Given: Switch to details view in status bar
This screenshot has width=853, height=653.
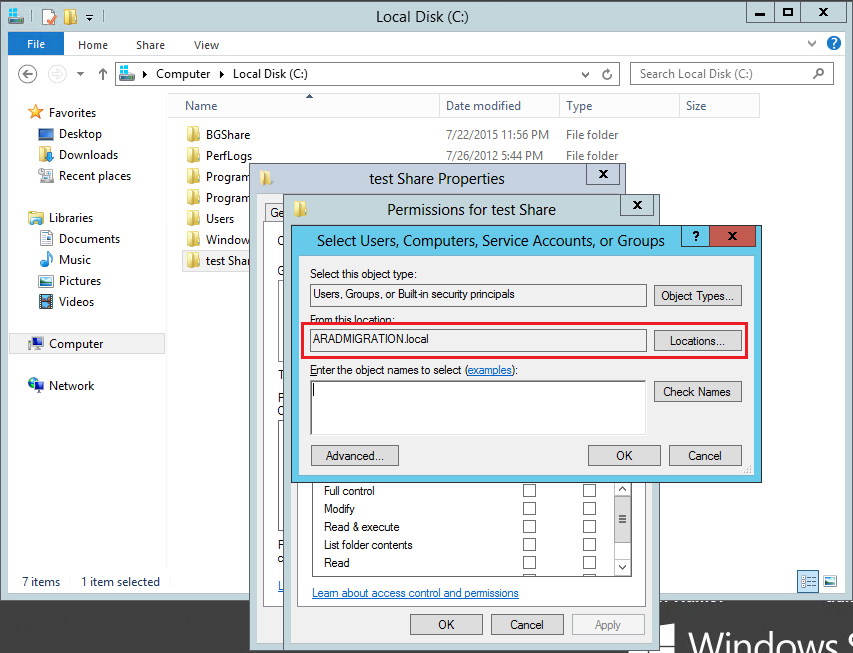Looking at the screenshot, I should pyautogui.click(x=807, y=581).
